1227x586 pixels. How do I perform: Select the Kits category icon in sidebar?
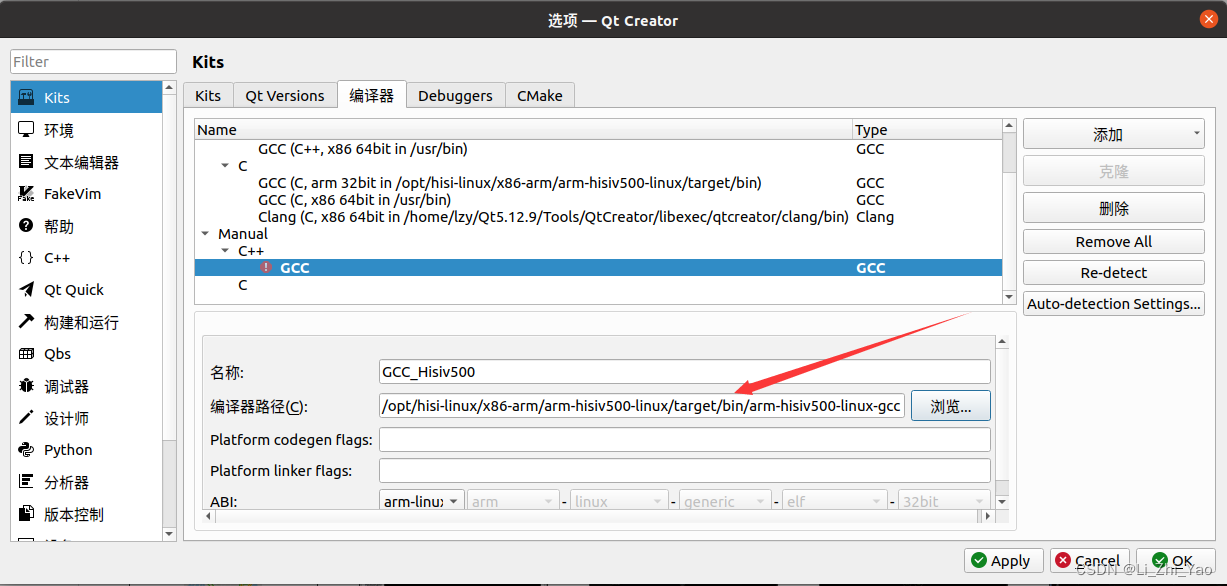coord(27,97)
